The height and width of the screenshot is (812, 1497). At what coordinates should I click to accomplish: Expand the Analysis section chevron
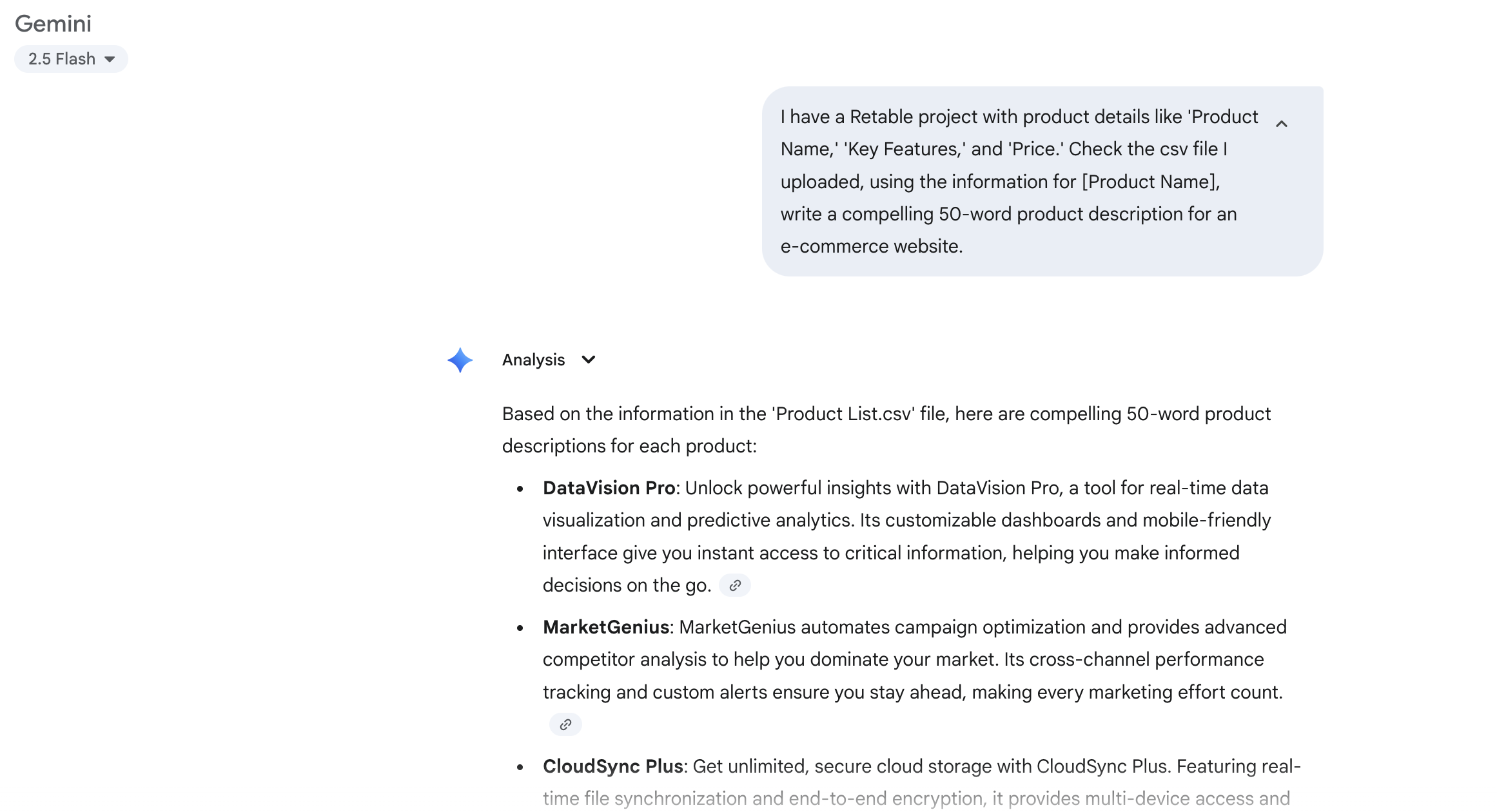(x=588, y=360)
